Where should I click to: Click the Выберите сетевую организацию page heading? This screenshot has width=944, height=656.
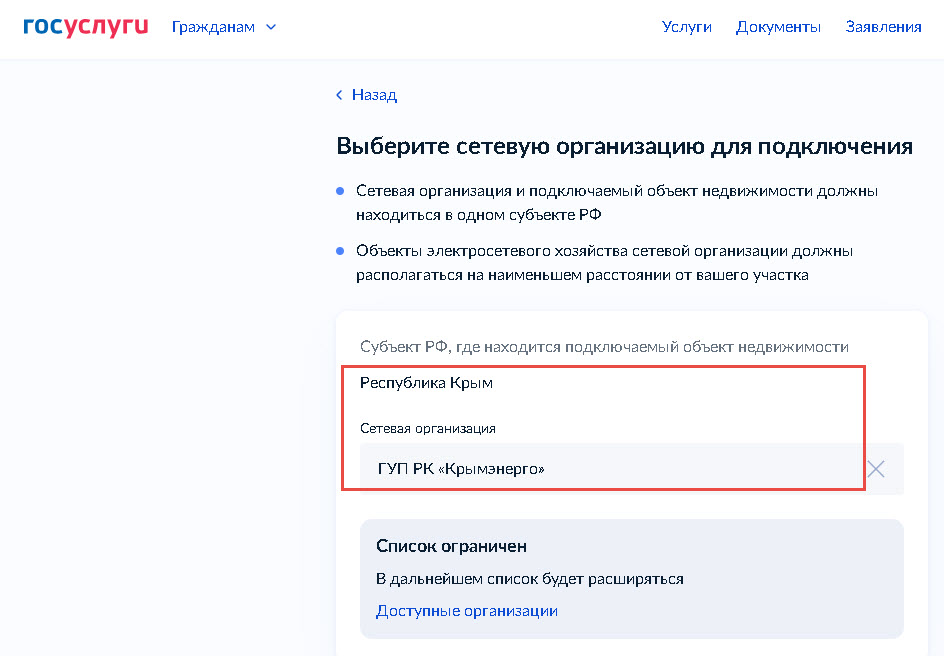pyautogui.click(x=624, y=146)
